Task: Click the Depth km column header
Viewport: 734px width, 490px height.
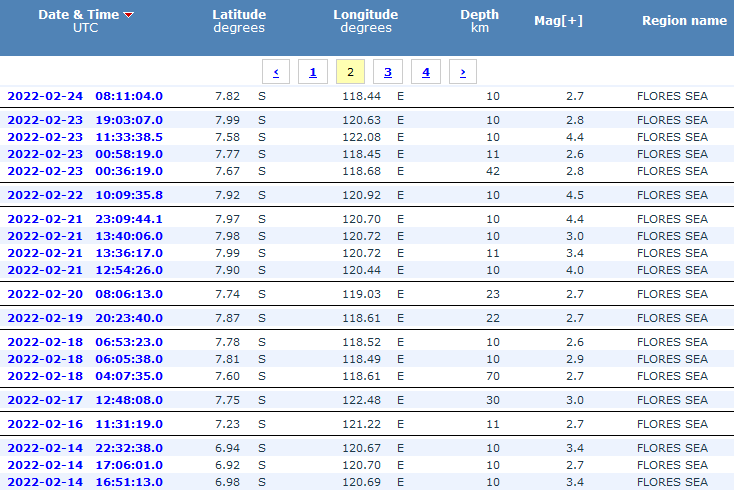Action: point(479,21)
